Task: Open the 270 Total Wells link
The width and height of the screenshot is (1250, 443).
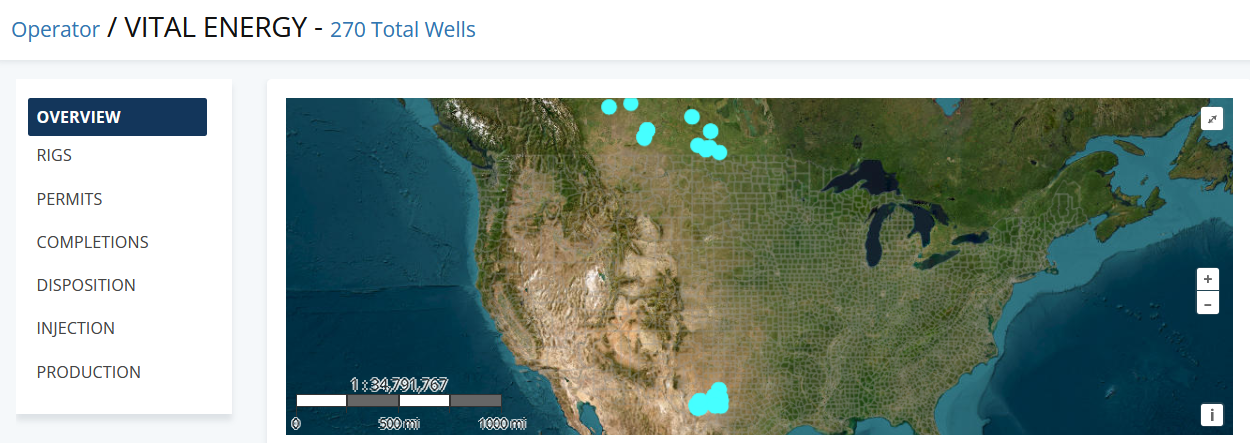Action: (402, 30)
